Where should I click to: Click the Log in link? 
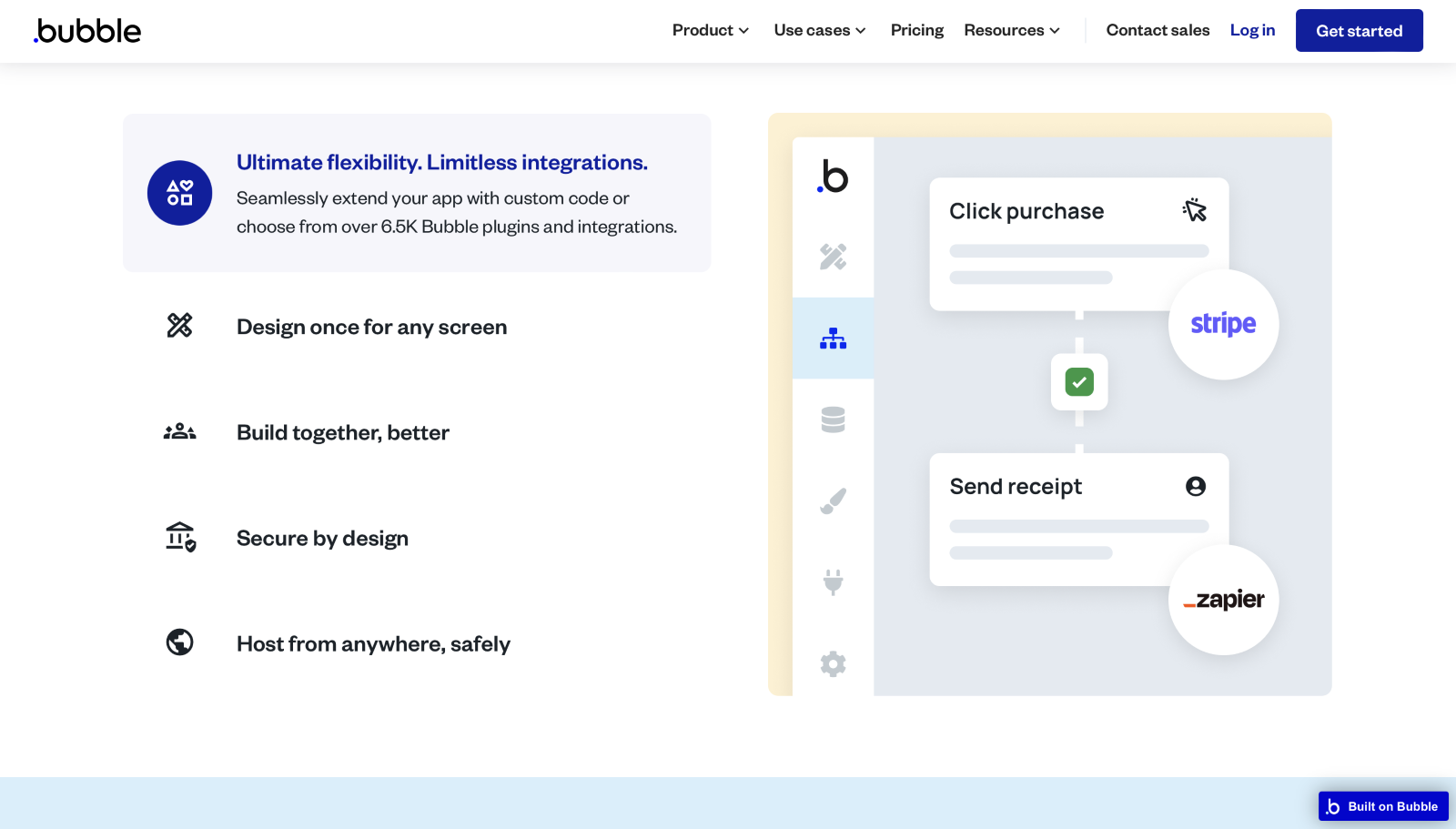point(1252,30)
